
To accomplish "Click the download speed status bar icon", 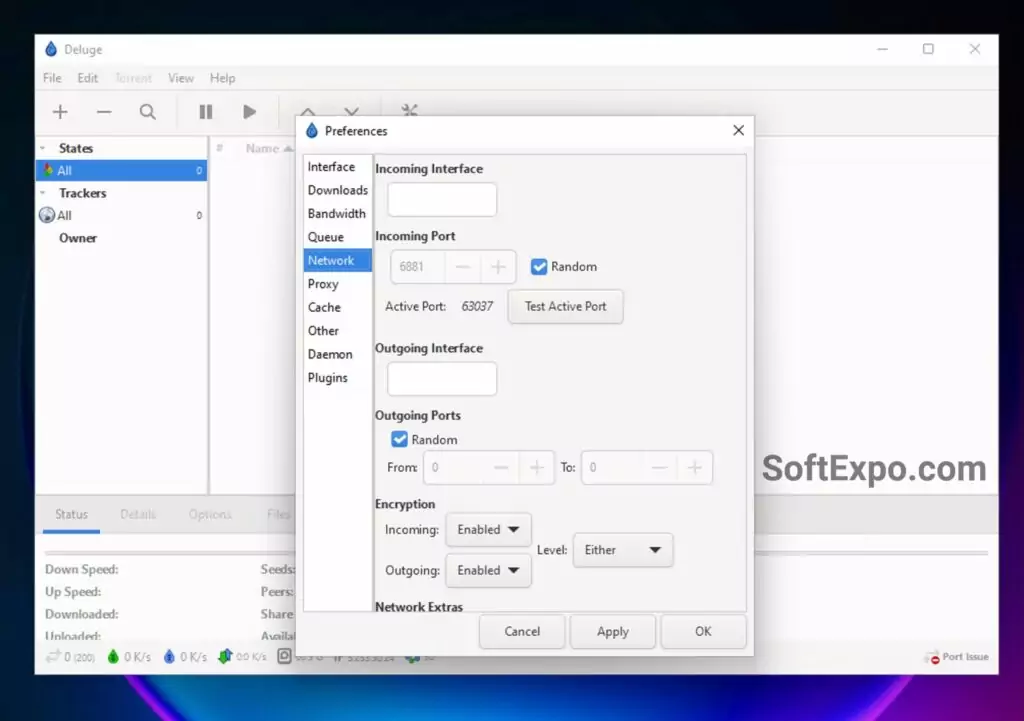I will point(113,657).
